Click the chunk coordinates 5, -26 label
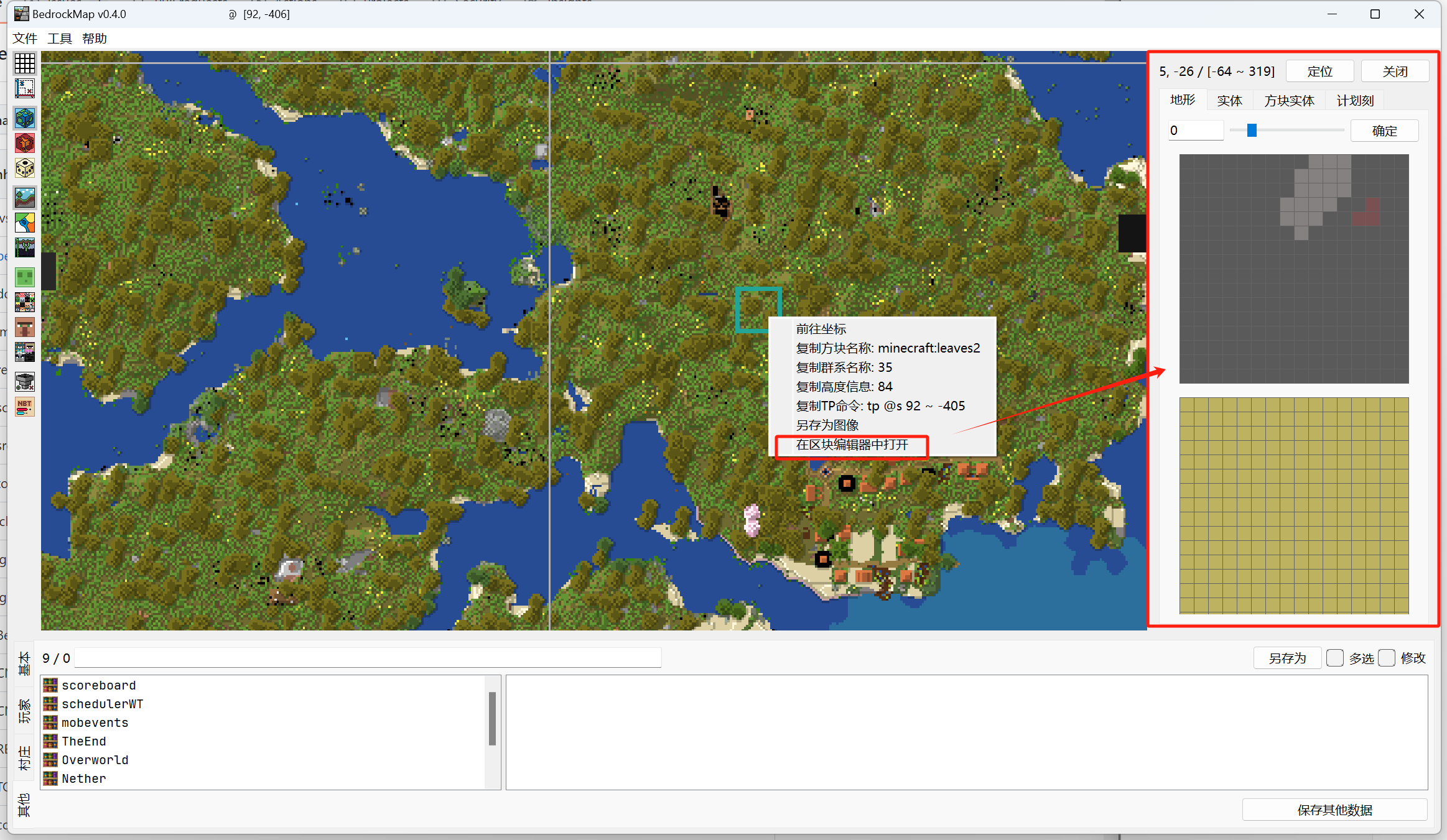Viewport: 1447px width, 840px height. pyautogui.click(x=1217, y=72)
